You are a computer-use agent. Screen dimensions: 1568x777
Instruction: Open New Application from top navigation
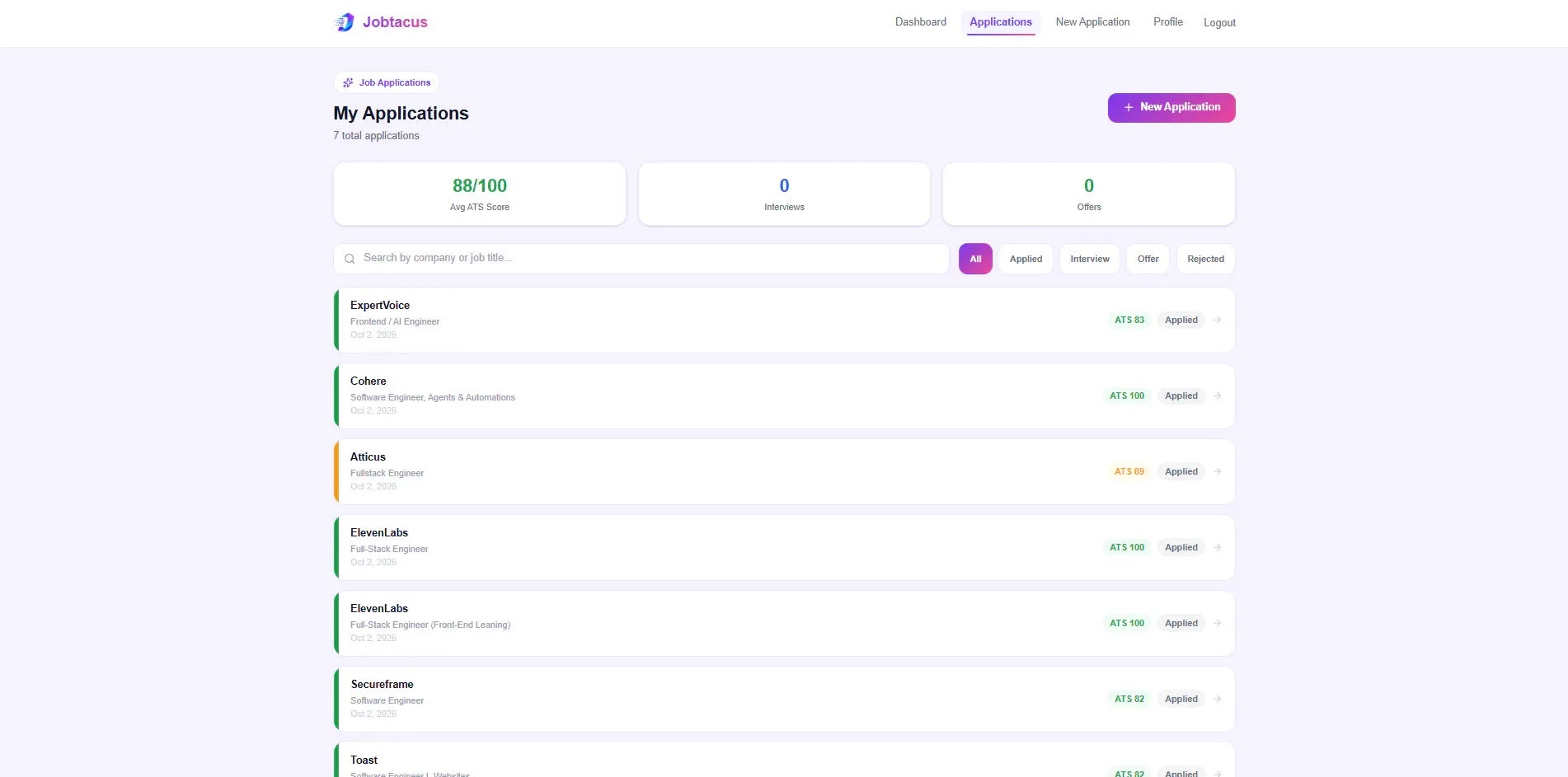[x=1092, y=22]
